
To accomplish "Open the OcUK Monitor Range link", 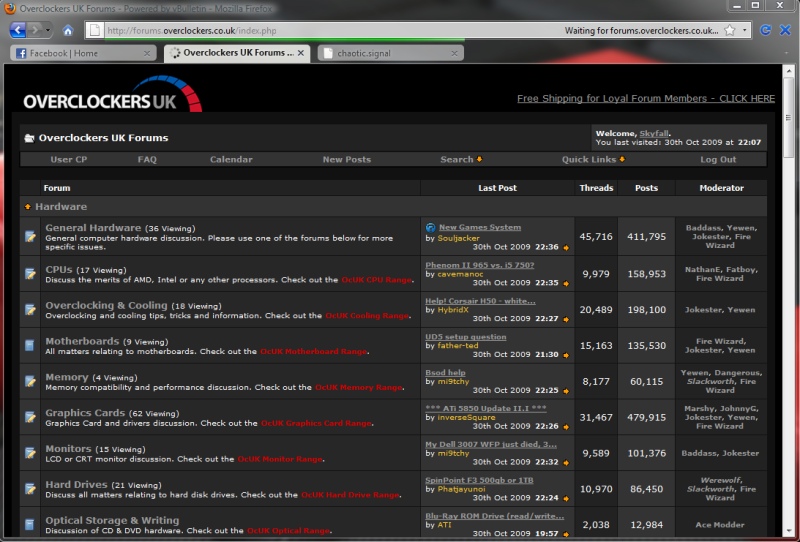I will (x=280, y=459).
